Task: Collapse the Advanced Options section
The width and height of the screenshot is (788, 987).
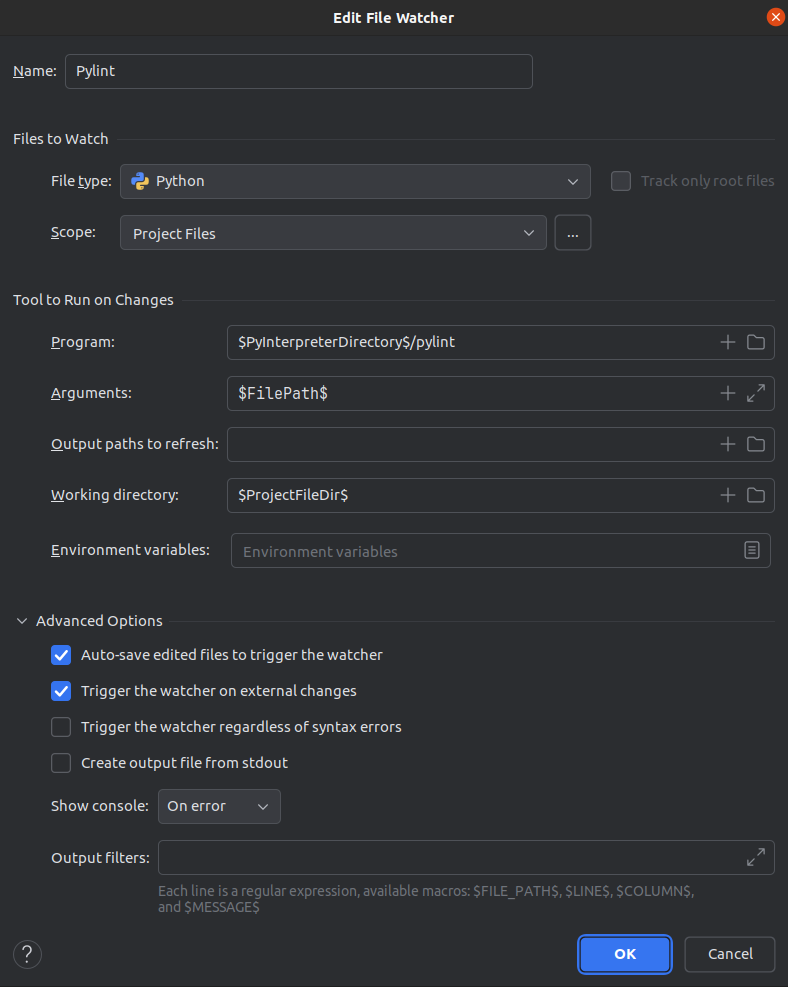Action: 22,620
